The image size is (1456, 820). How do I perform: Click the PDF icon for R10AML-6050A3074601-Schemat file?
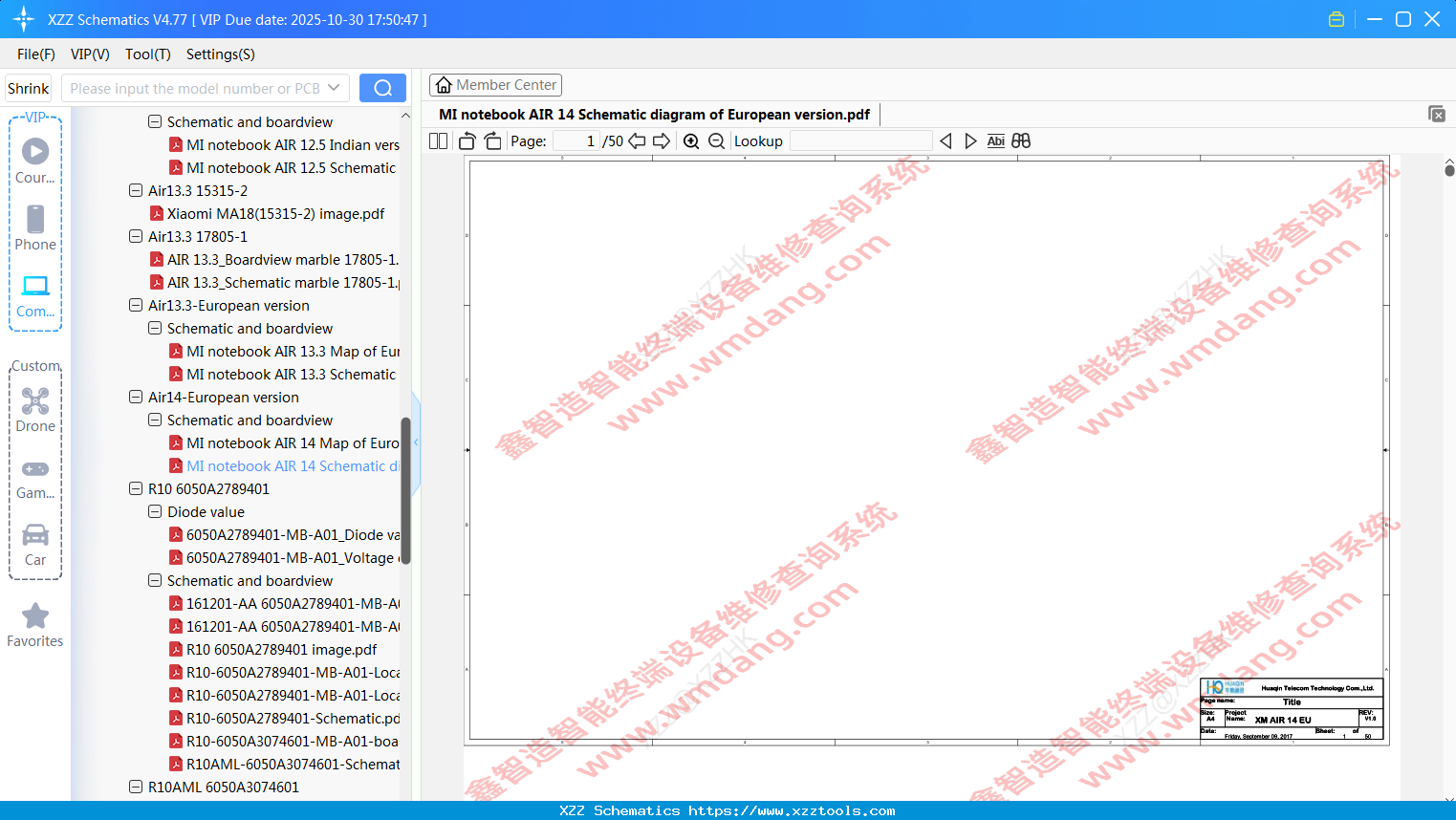(176, 764)
